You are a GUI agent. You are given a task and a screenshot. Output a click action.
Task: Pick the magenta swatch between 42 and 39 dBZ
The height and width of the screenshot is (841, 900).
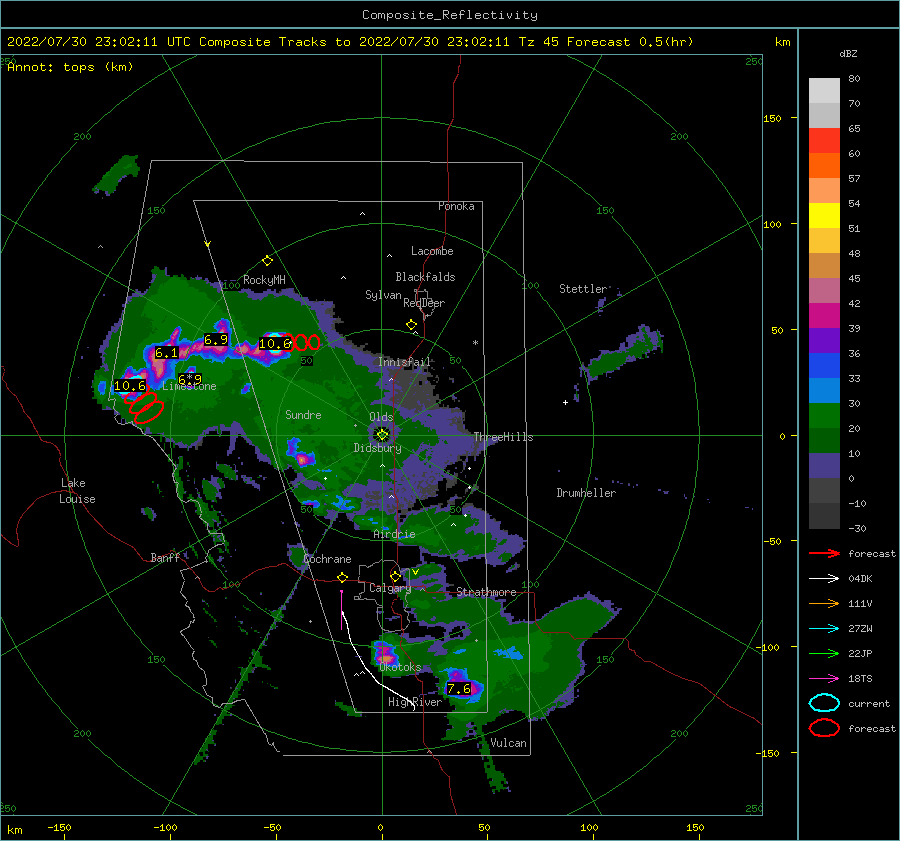824,315
